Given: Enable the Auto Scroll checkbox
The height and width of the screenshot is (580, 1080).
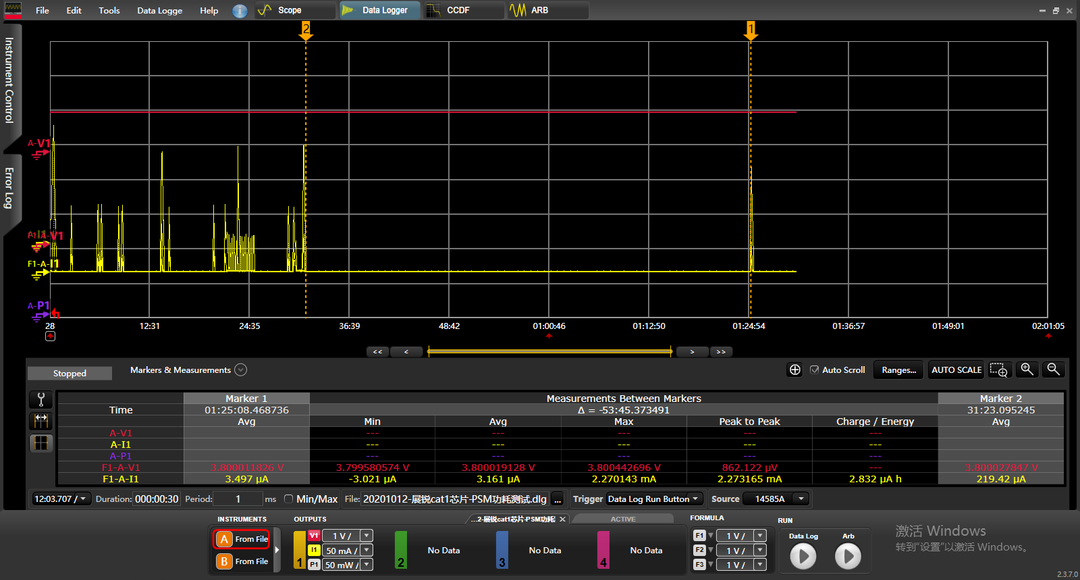Looking at the screenshot, I should (814, 370).
